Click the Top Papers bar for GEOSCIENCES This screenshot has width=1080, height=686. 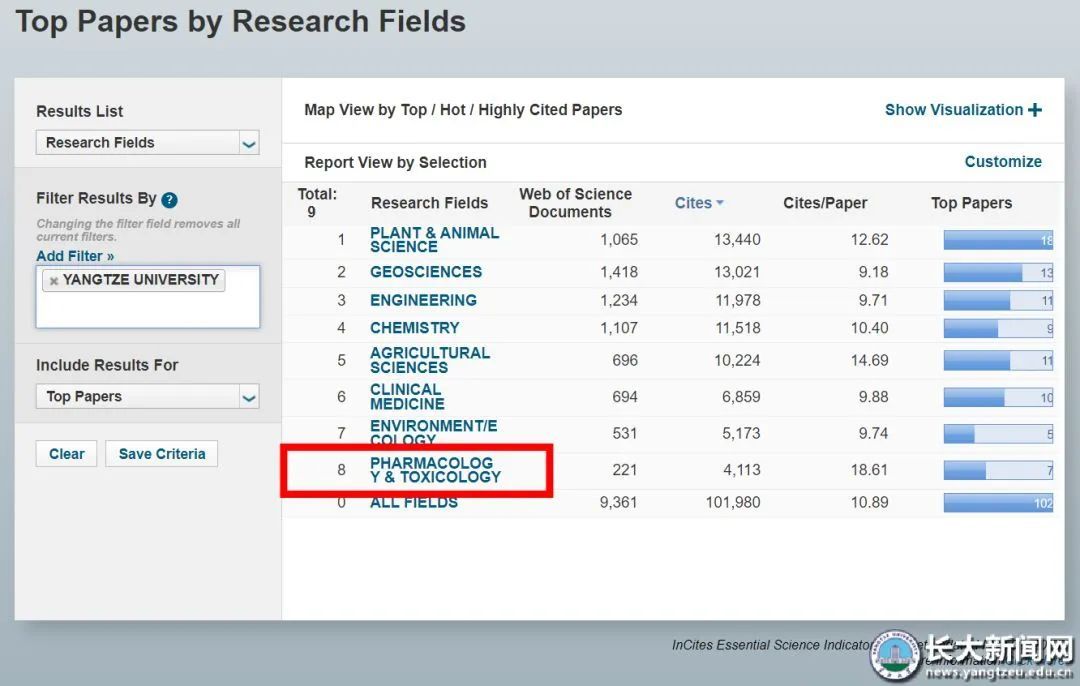pyautogui.click(x=997, y=272)
